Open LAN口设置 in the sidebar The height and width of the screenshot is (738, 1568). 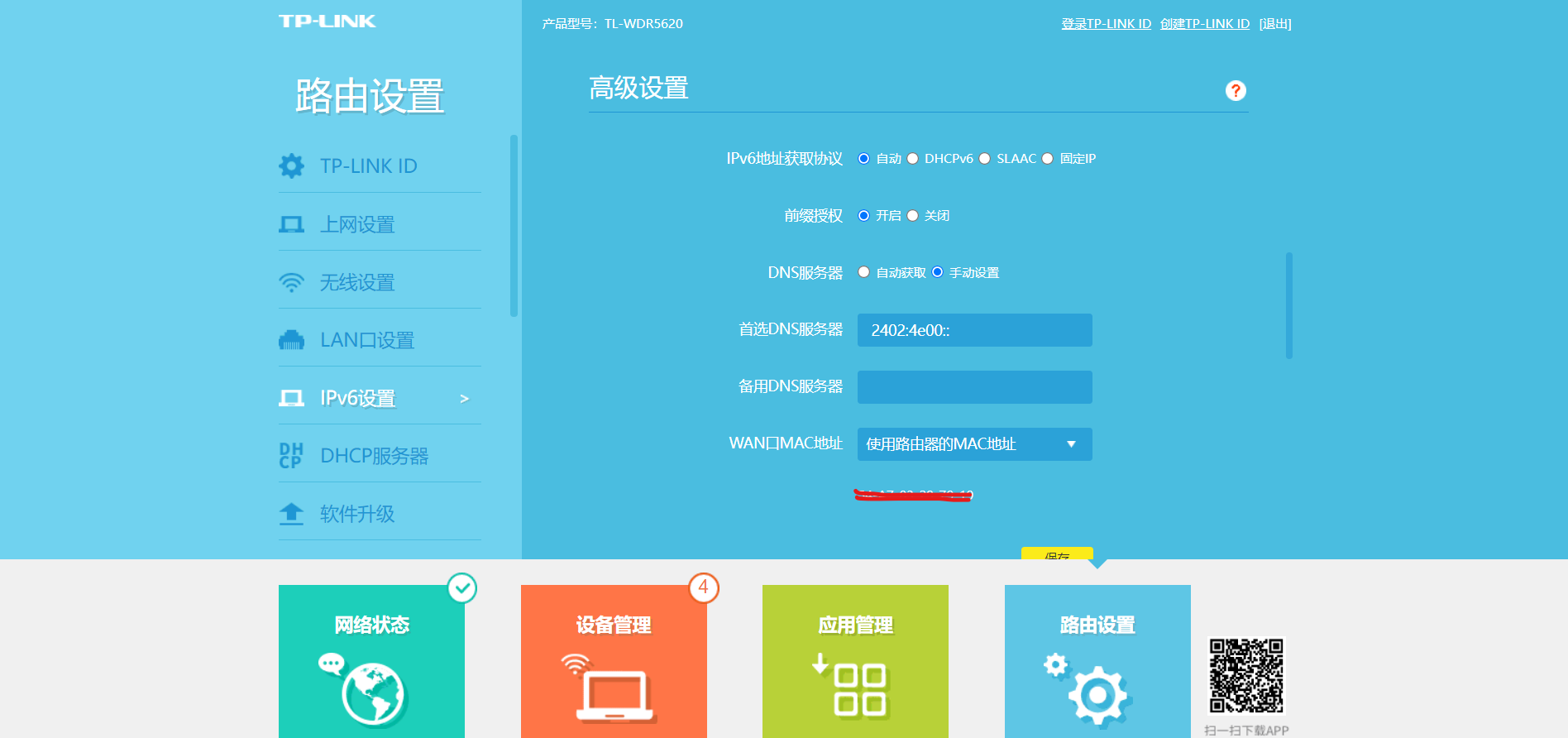click(x=380, y=340)
